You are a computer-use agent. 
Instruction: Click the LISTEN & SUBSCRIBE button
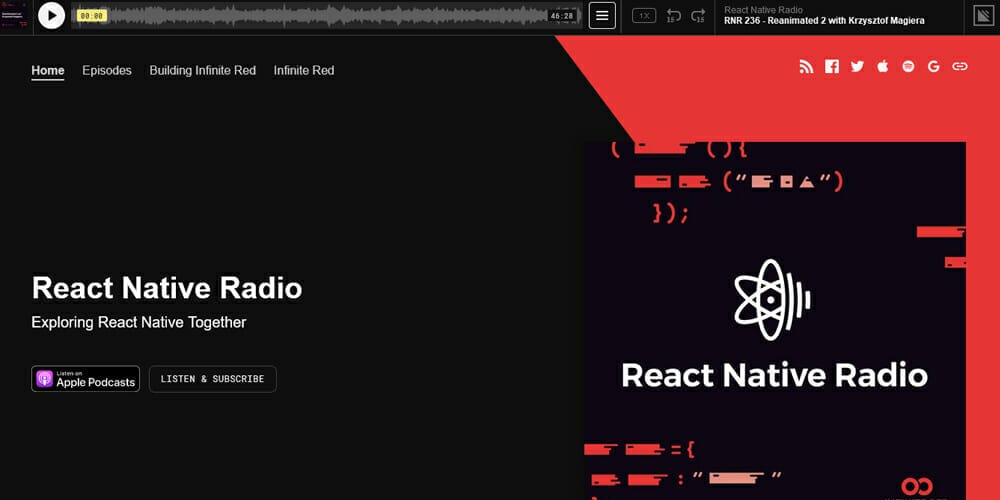coord(212,379)
